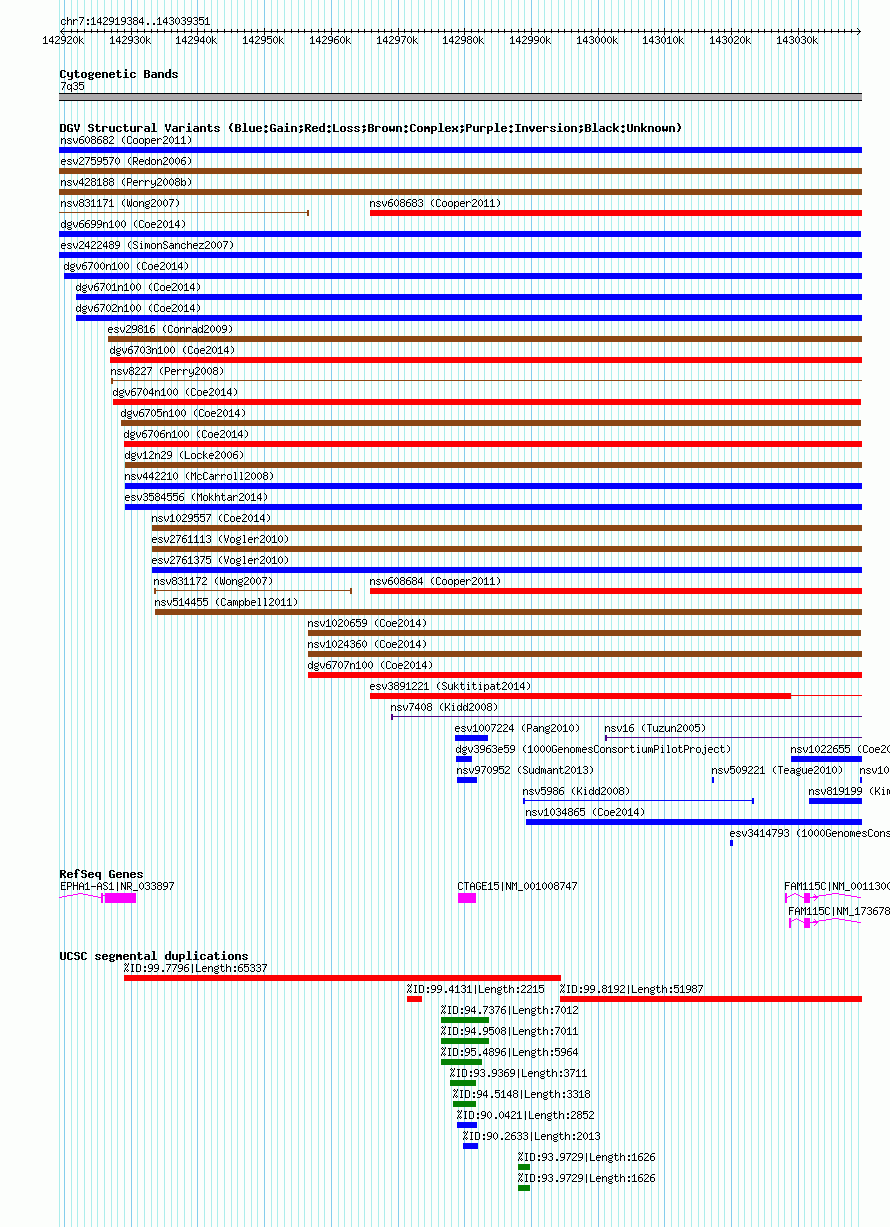Screen dimensions: 890x1227
Task: Open variant esv2759570 (Redon2006) label
Action: (x=126, y=161)
